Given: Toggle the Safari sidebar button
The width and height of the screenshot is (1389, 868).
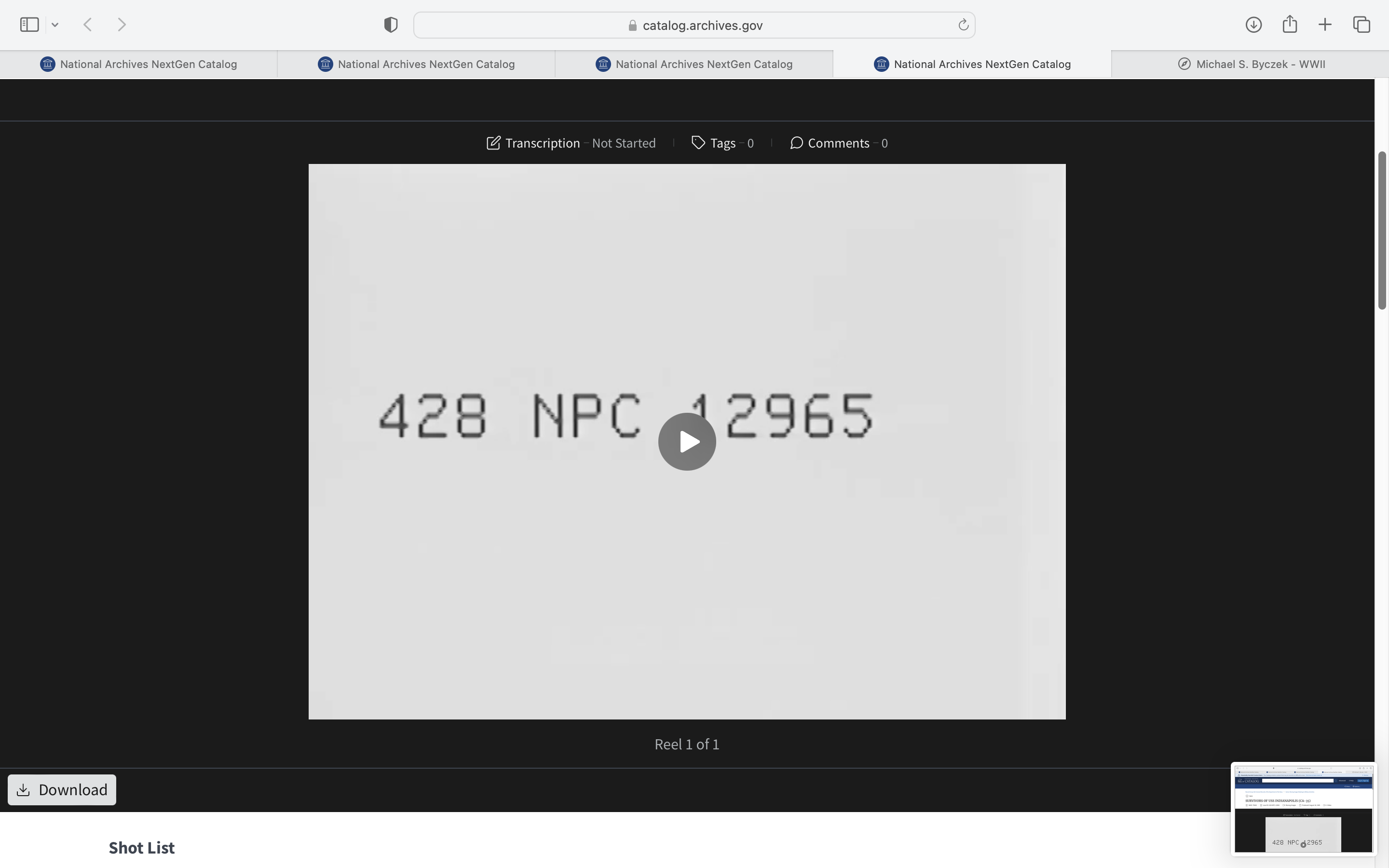Looking at the screenshot, I should pos(29,25).
